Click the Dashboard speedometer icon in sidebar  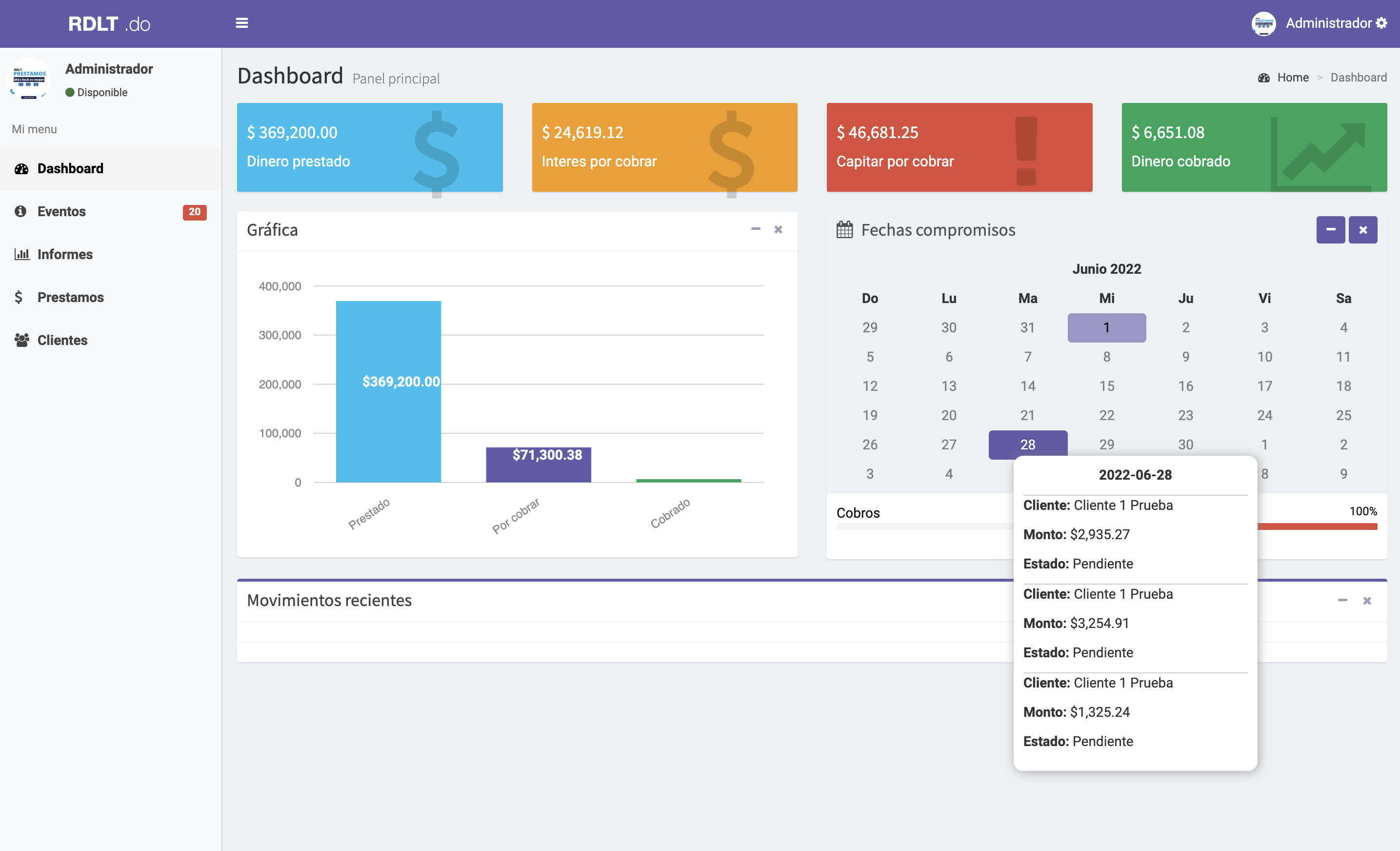21,169
